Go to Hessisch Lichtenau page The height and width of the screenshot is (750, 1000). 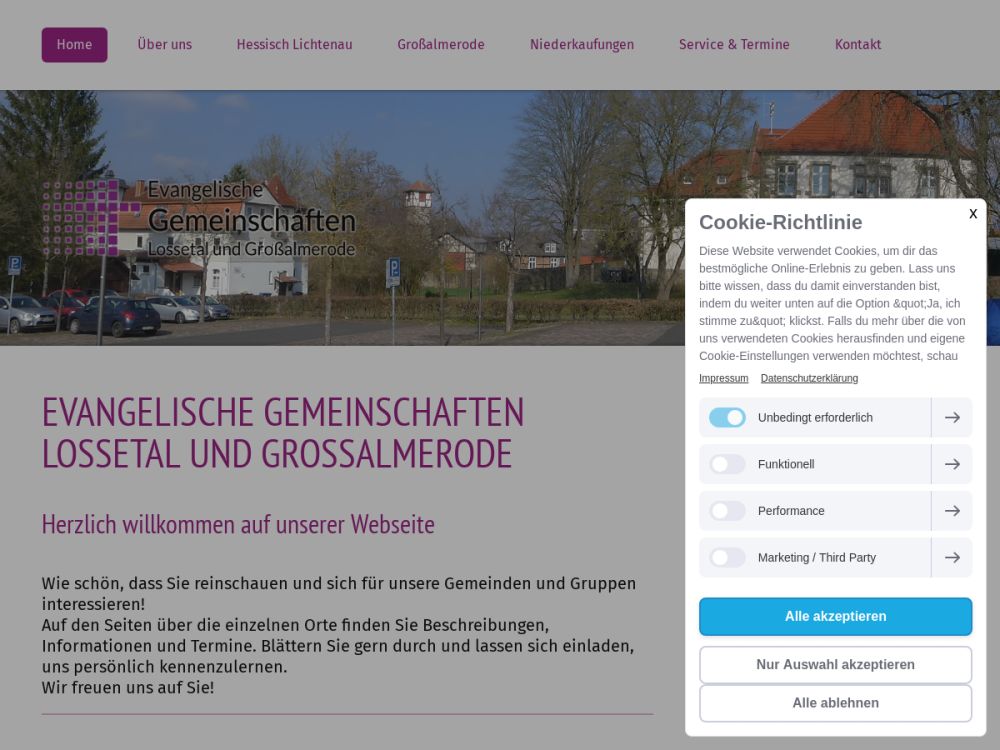[294, 45]
